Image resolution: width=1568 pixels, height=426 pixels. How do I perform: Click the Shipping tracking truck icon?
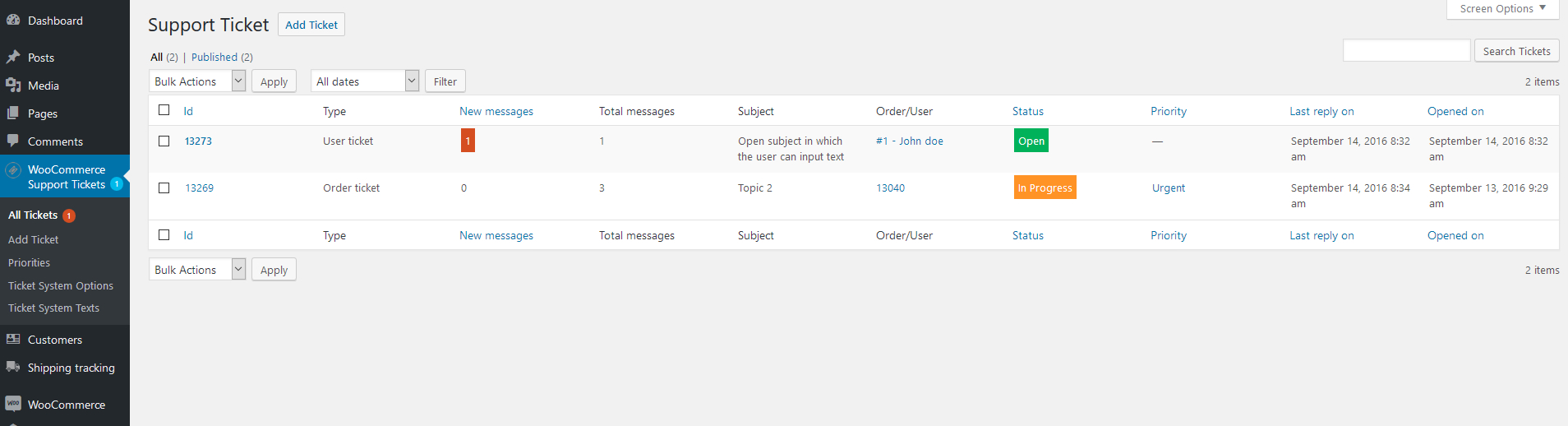coord(13,367)
